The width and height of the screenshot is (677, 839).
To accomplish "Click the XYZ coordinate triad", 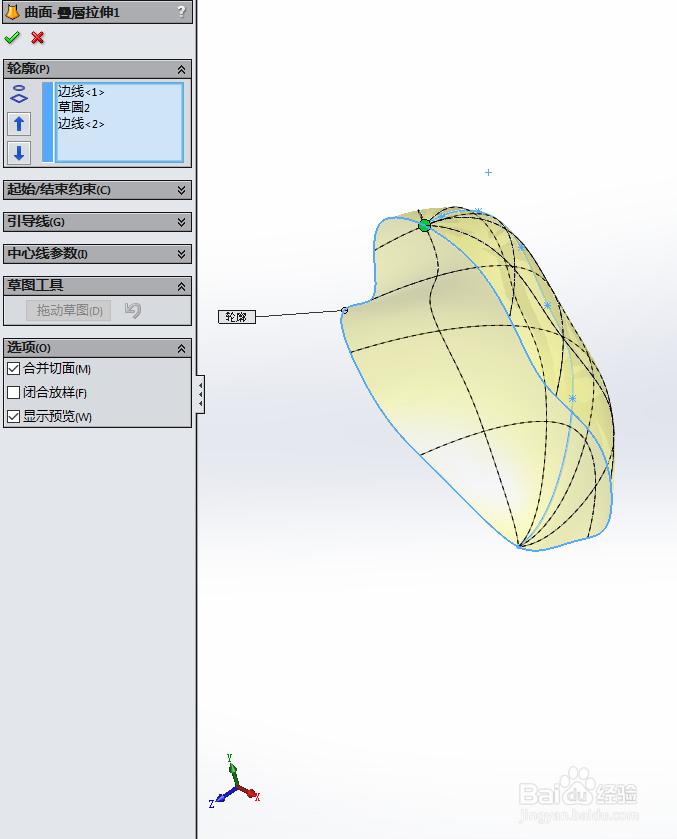I will pos(234,782).
